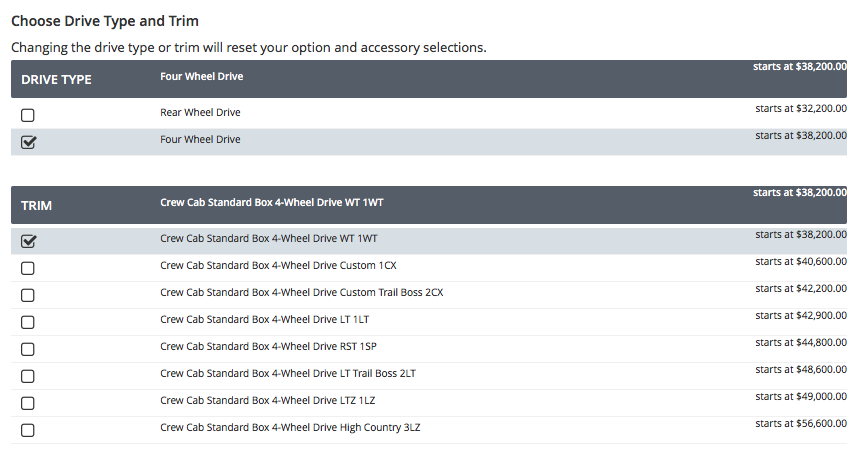Viewport: 856px width, 458px height.
Task: Enable the LT 1LT trim checkbox
Action: pos(28,322)
